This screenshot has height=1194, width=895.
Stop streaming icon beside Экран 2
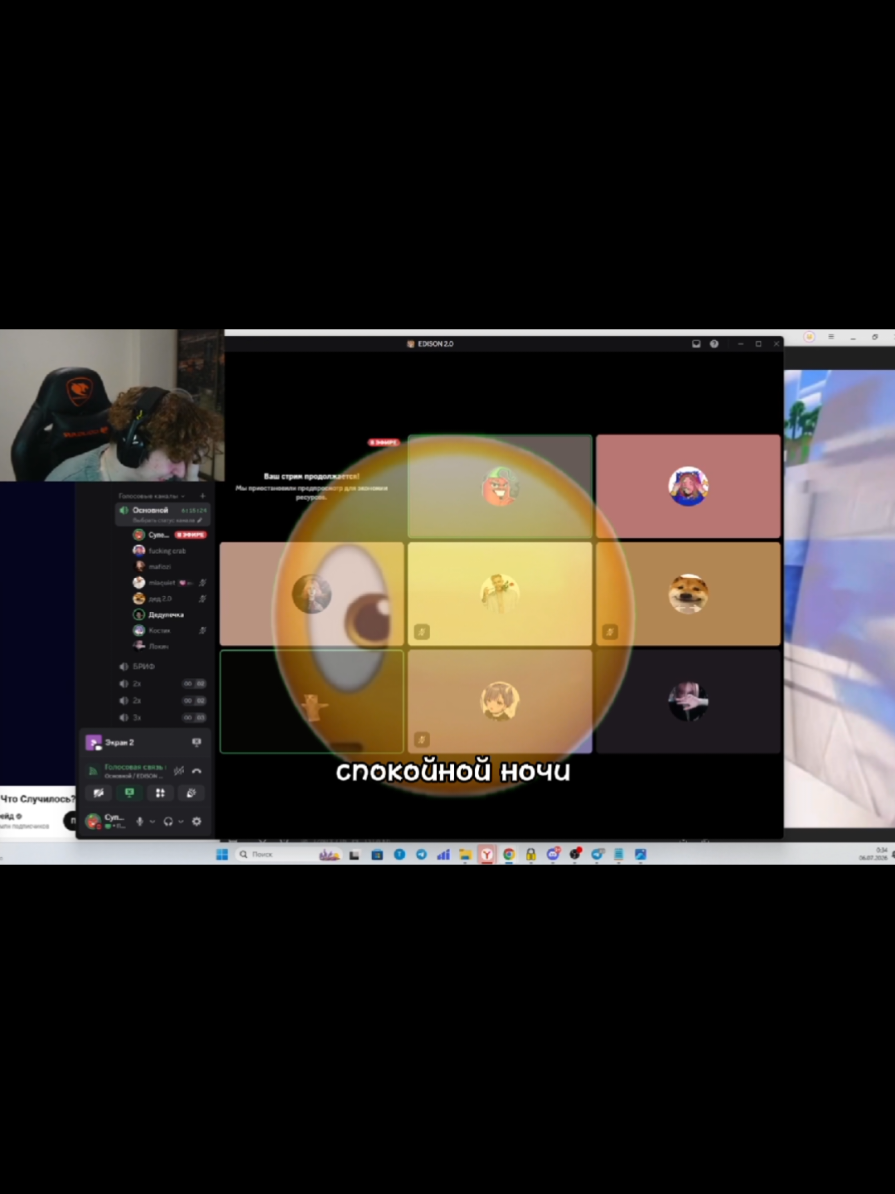click(197, 742)
